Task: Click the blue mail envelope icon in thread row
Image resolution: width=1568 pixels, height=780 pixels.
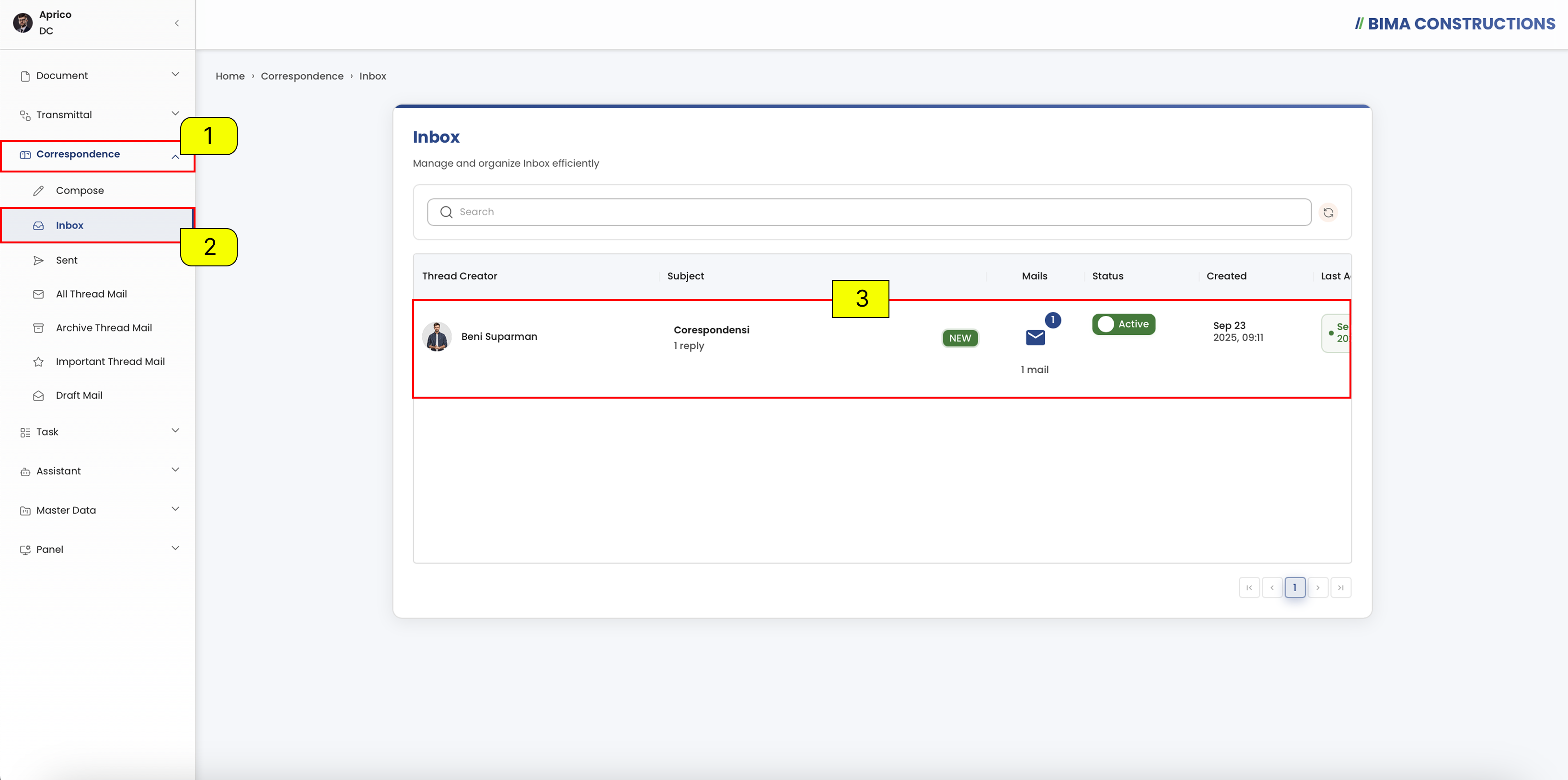Action: [1035, 337]
